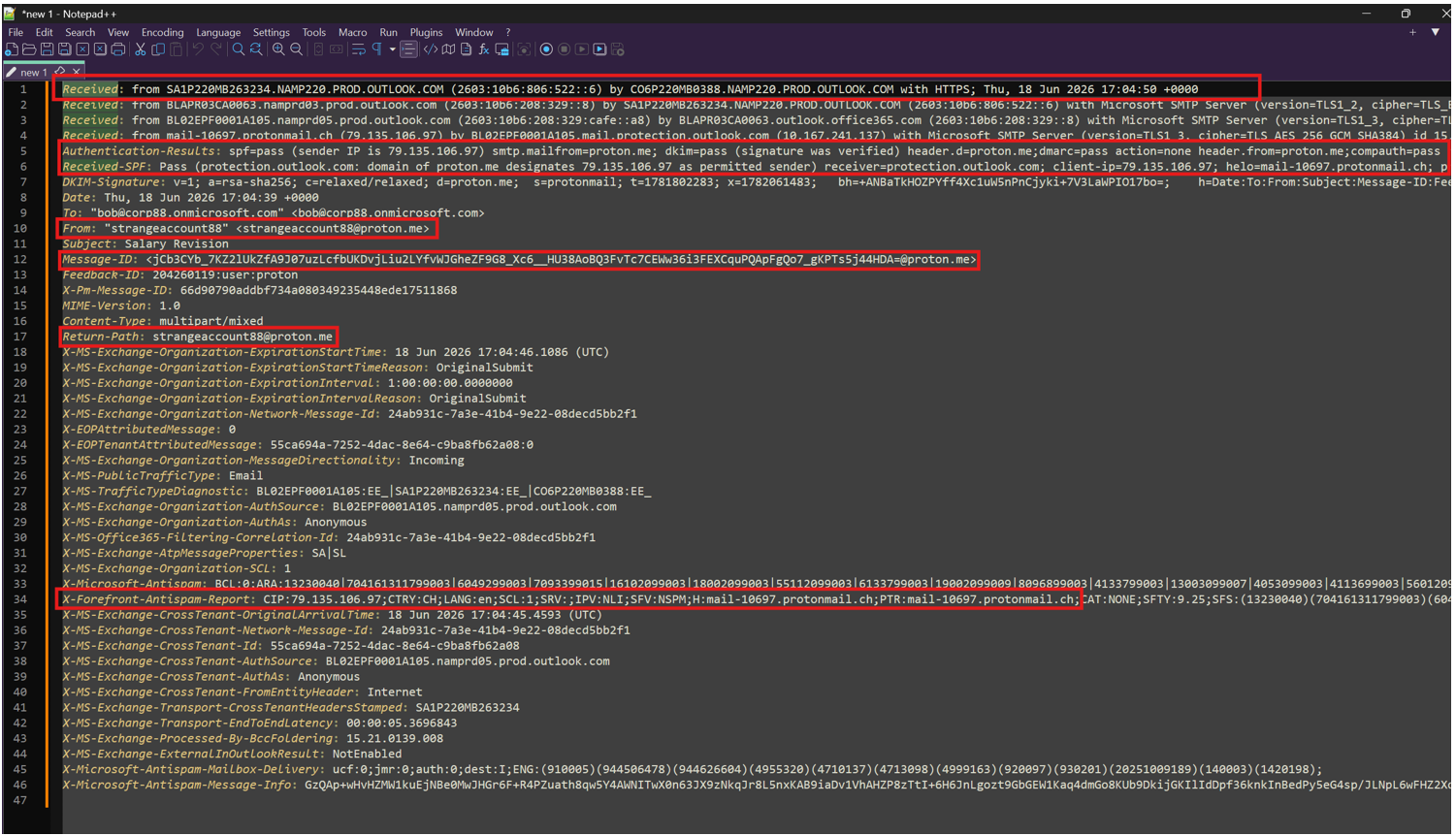Print the document using the printer icon
Viewport: 1456px width, 836px height.
click(x=117, y=49)
